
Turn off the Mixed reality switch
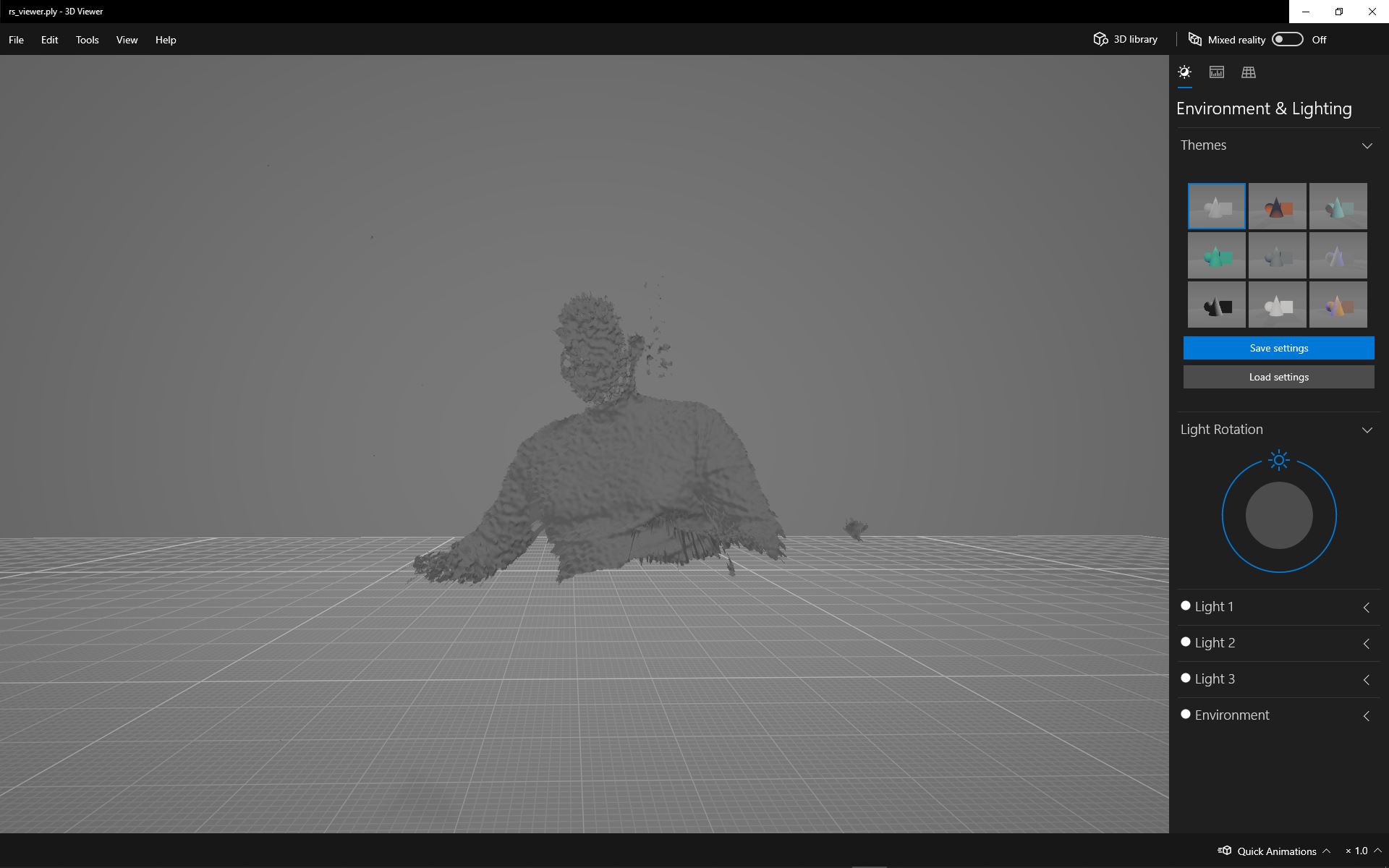tap(1287, 40)
